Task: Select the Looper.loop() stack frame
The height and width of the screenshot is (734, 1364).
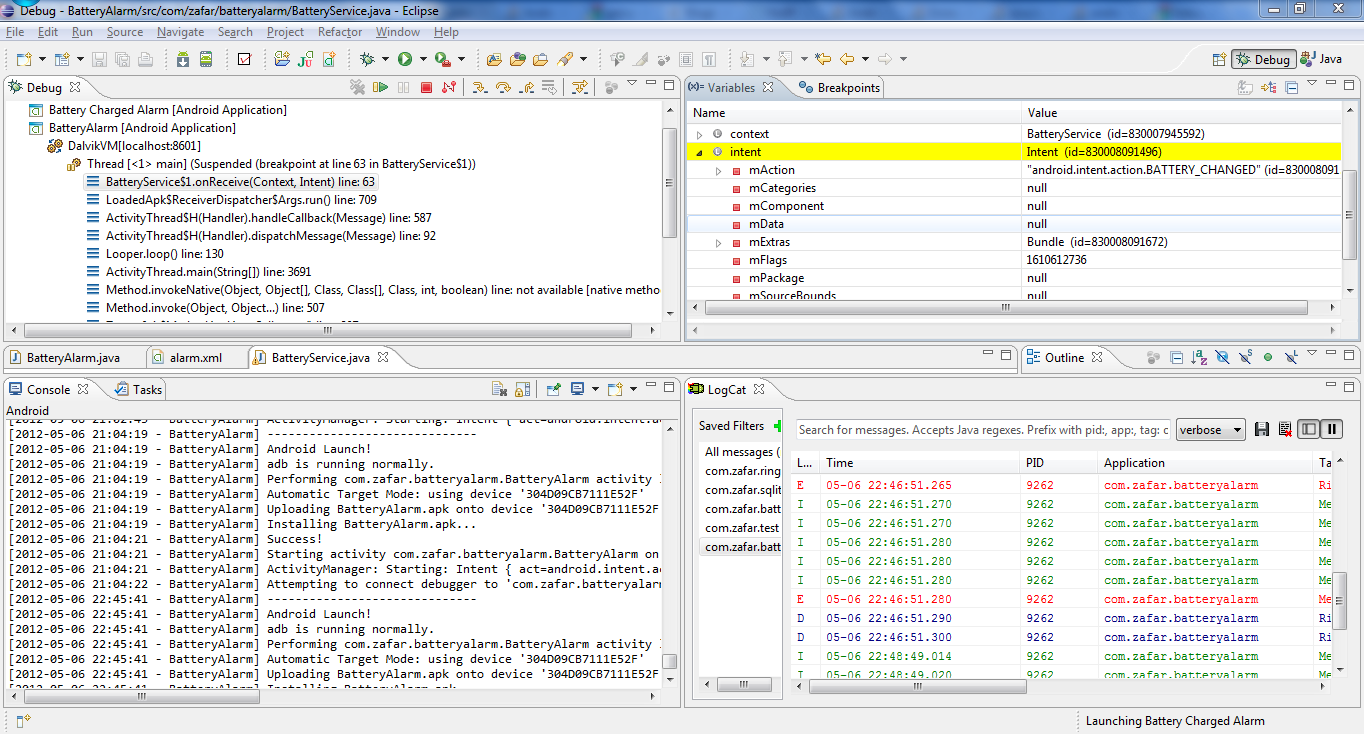Action: click(164, 254)
